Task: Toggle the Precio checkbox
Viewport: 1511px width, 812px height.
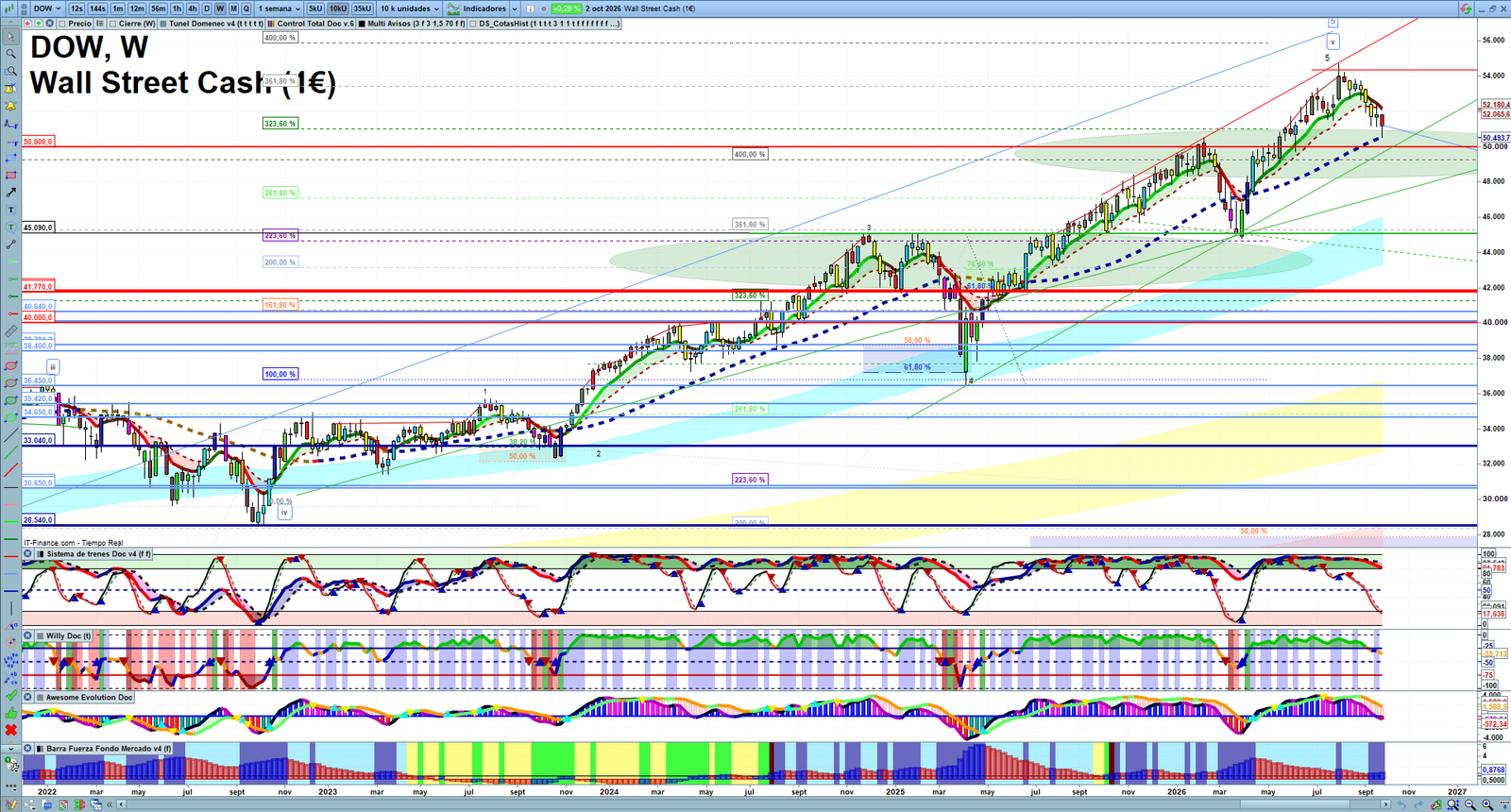Action: point(62,24)
